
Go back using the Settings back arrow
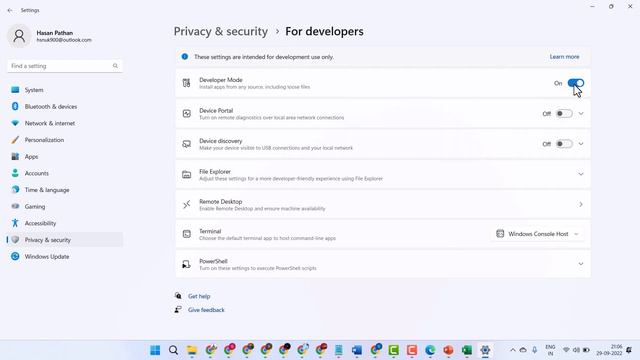[10, 10]
